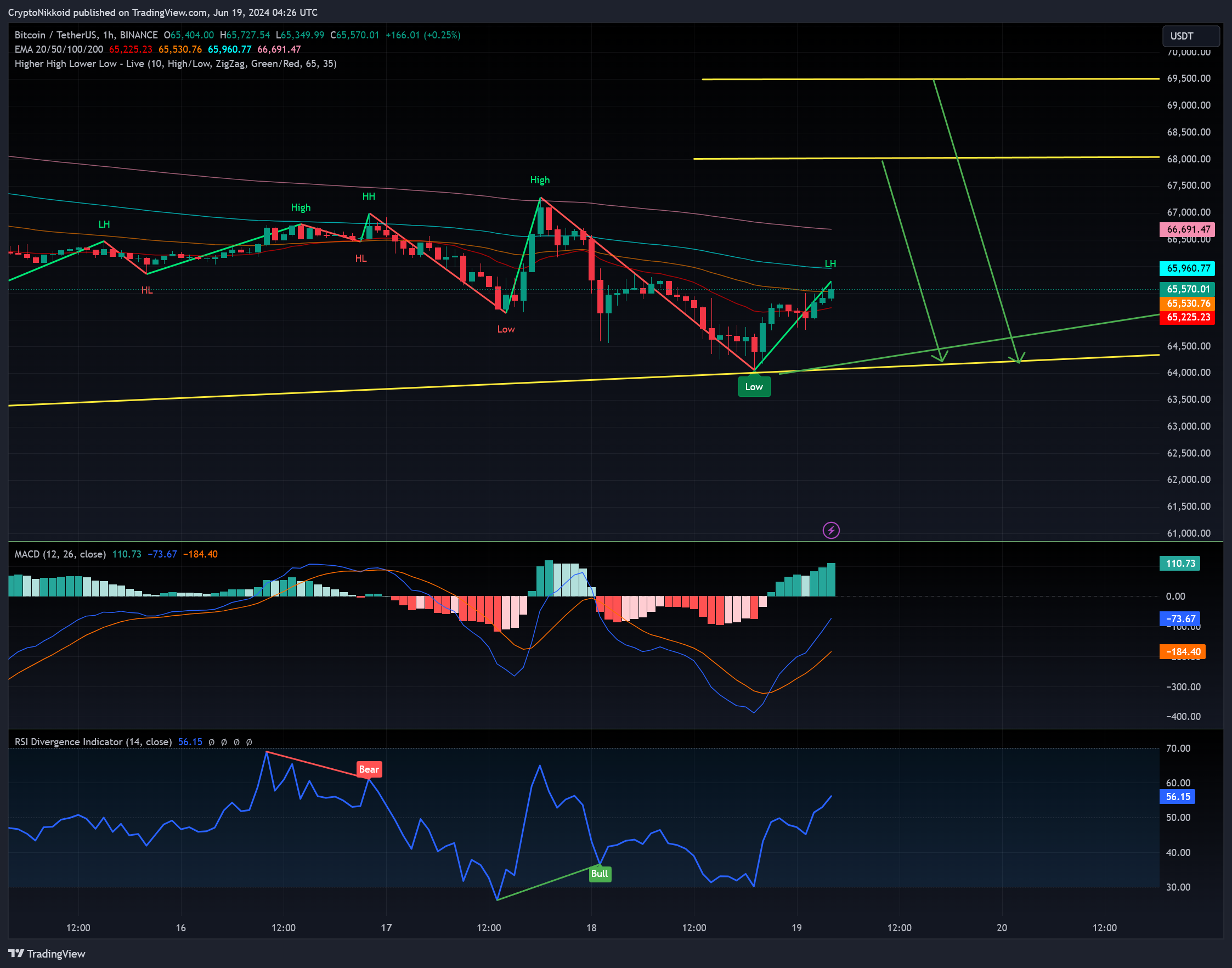The width and height of the screenshot is (1232, 968).
Task: Click the RSI Divergence Indicator legend
Action: click(x=93, y=742)
